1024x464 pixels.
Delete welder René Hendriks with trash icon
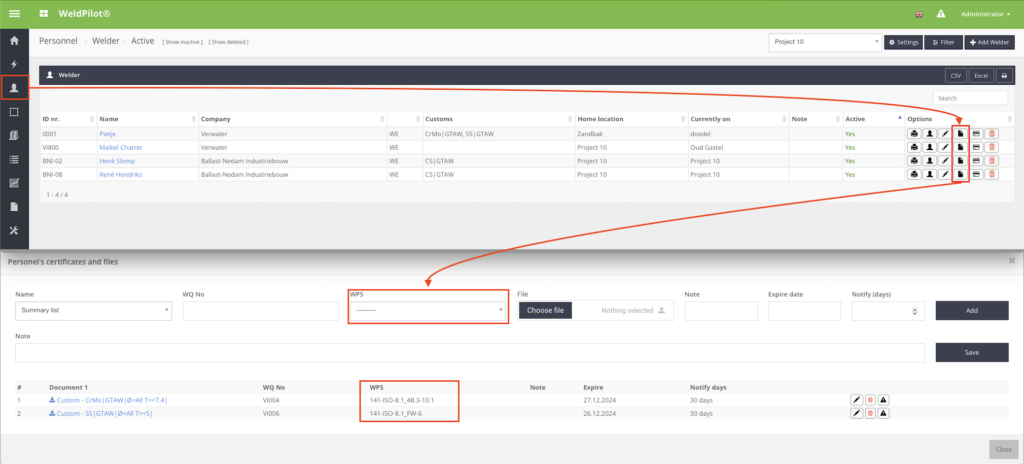(x=991, y=174)
